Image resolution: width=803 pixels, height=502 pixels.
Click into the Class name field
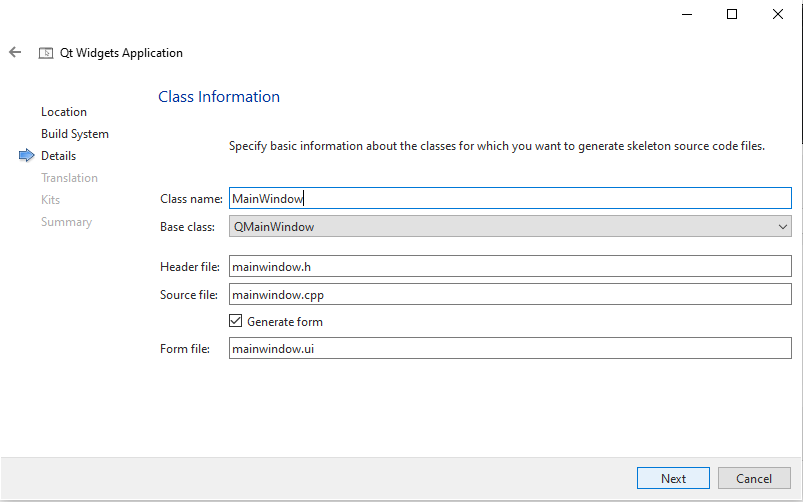(510, 199)
